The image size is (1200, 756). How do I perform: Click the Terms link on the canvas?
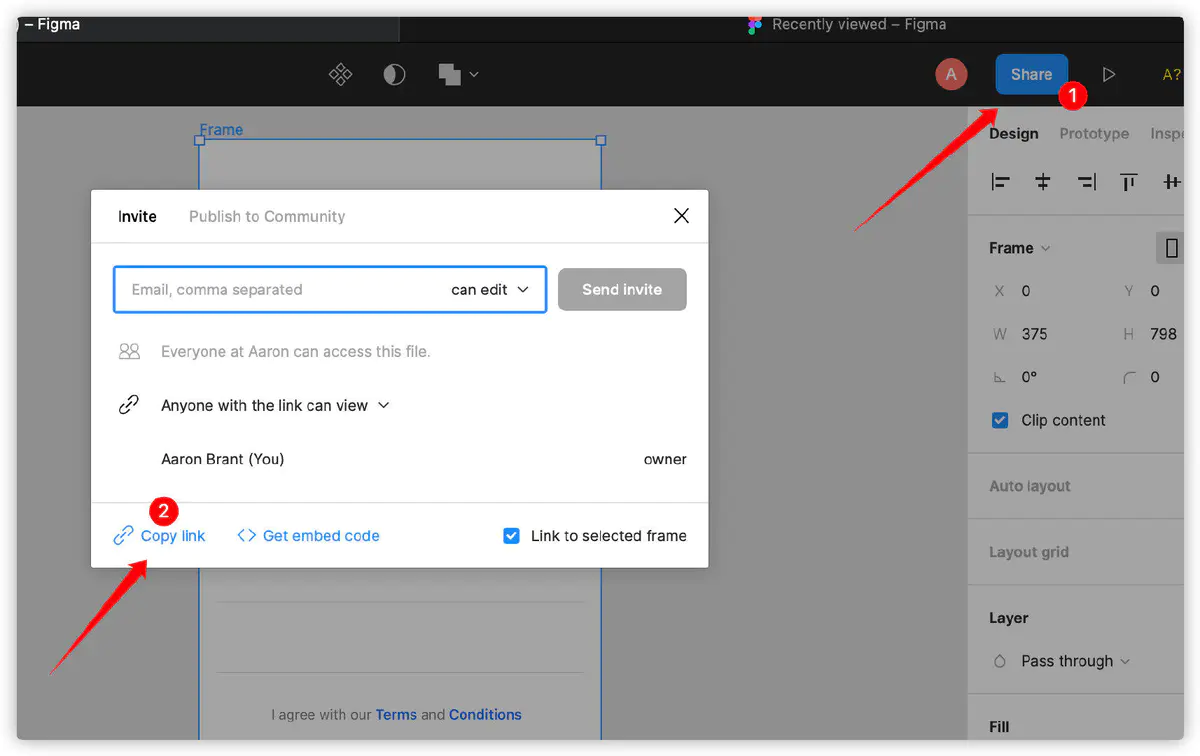click(x=396, y=714)
